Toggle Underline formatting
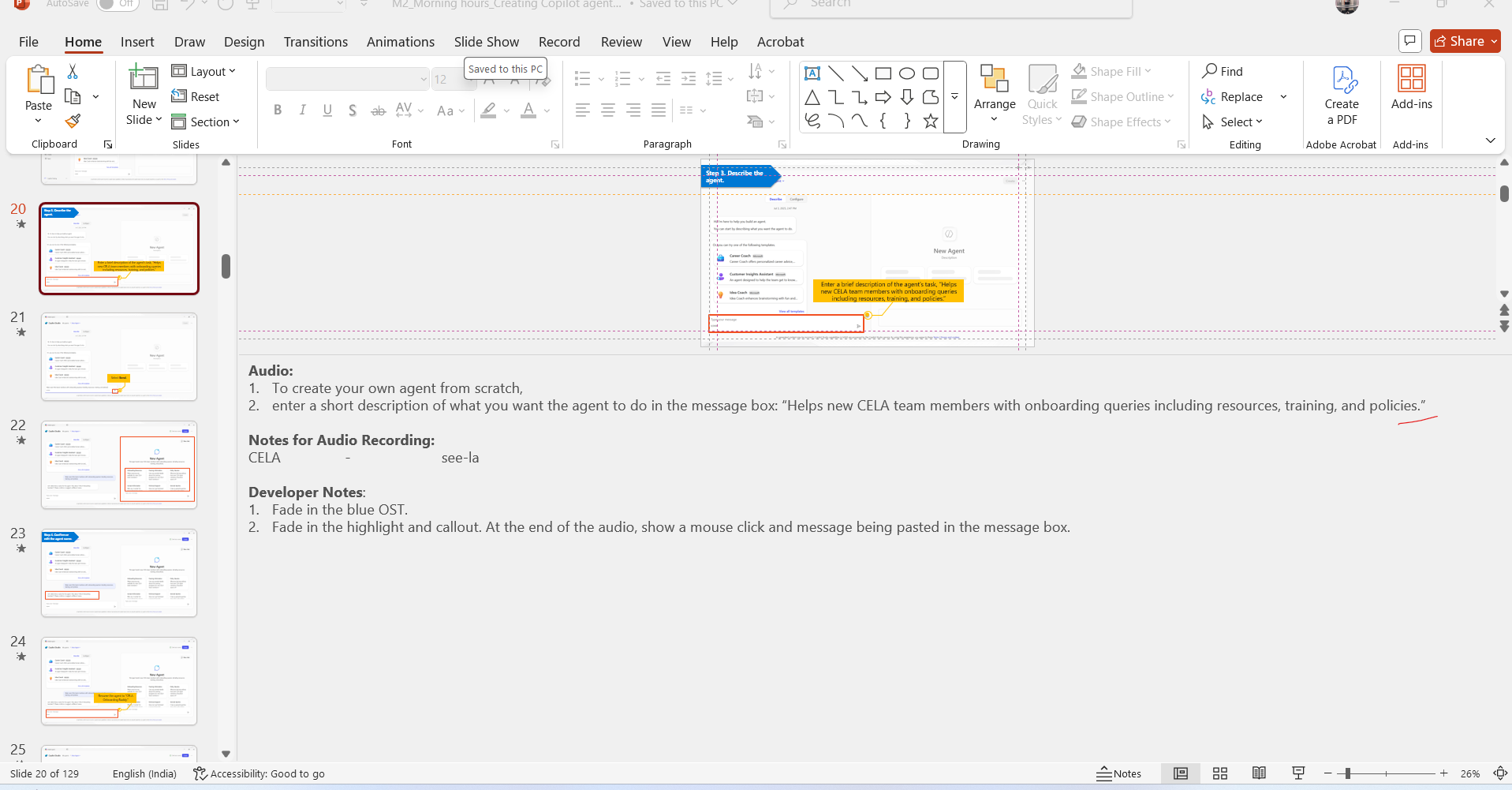 (327, 110)
